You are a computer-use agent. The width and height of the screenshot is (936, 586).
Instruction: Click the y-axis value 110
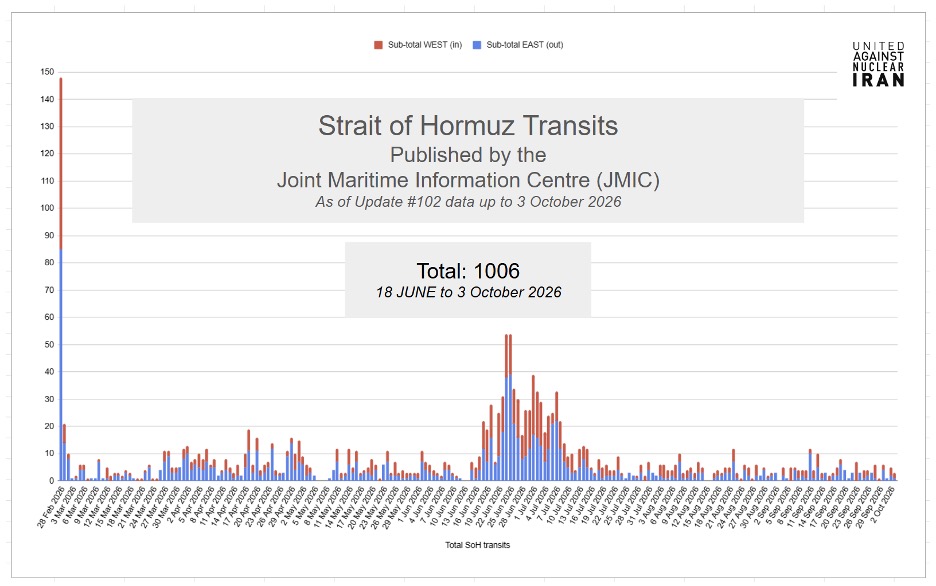(47, 181)
